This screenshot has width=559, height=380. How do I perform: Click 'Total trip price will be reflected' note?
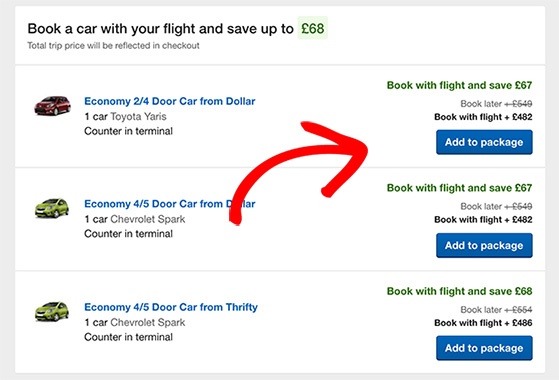click(x=113, y=46)
